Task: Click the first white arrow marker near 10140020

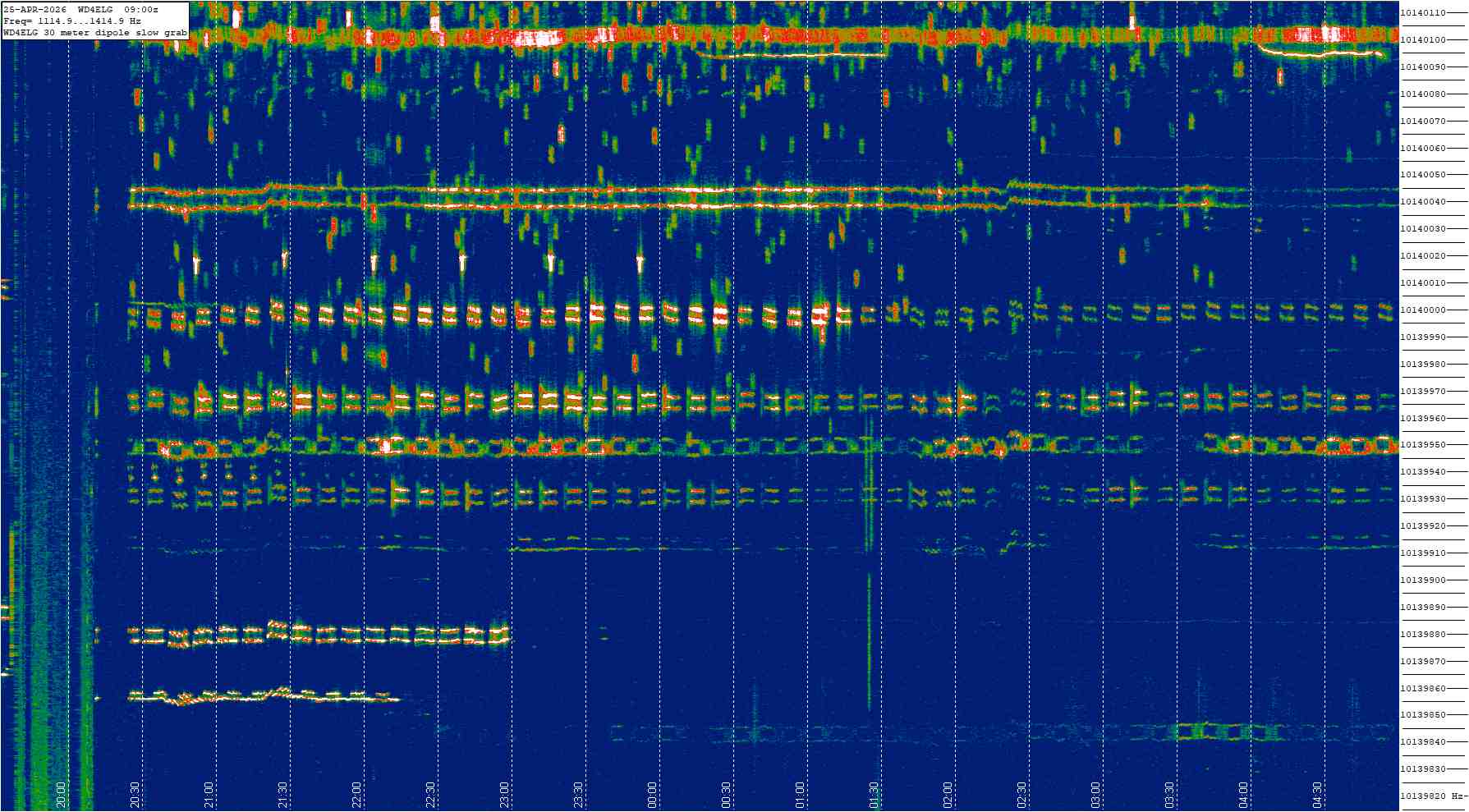Action: pyautogui.click(x=196, y=264)
